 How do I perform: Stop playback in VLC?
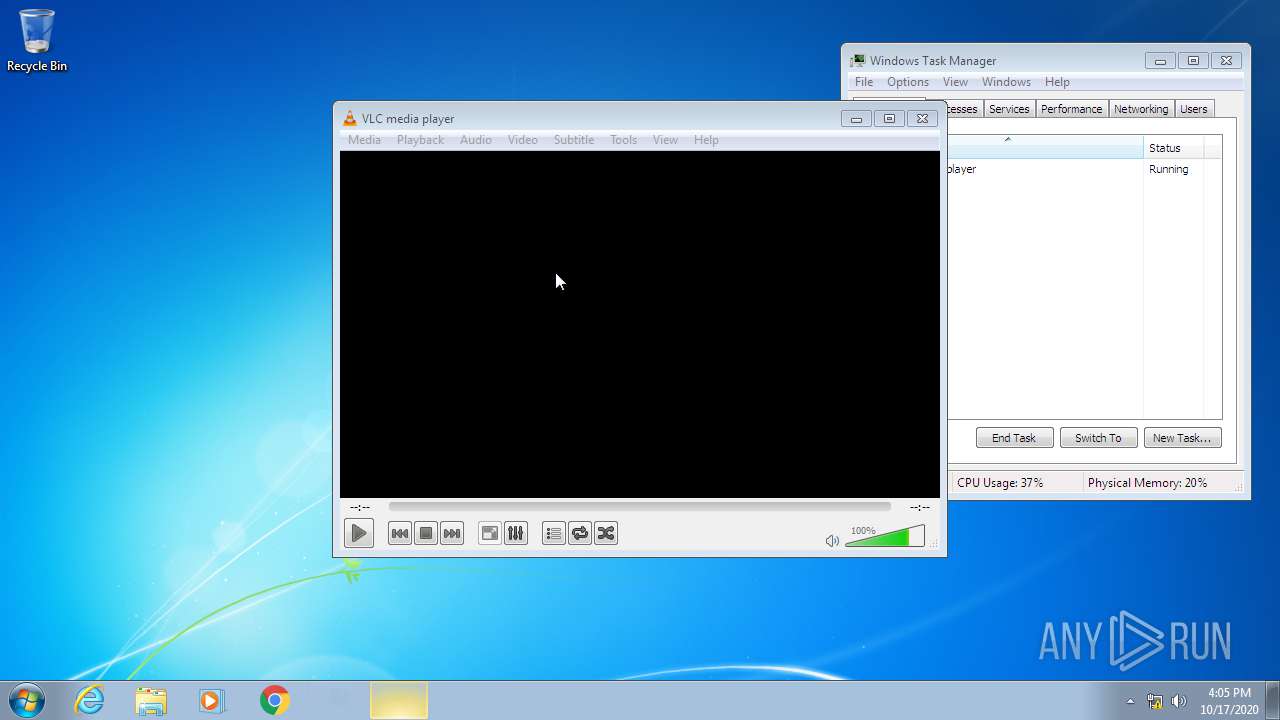[426, 533]
